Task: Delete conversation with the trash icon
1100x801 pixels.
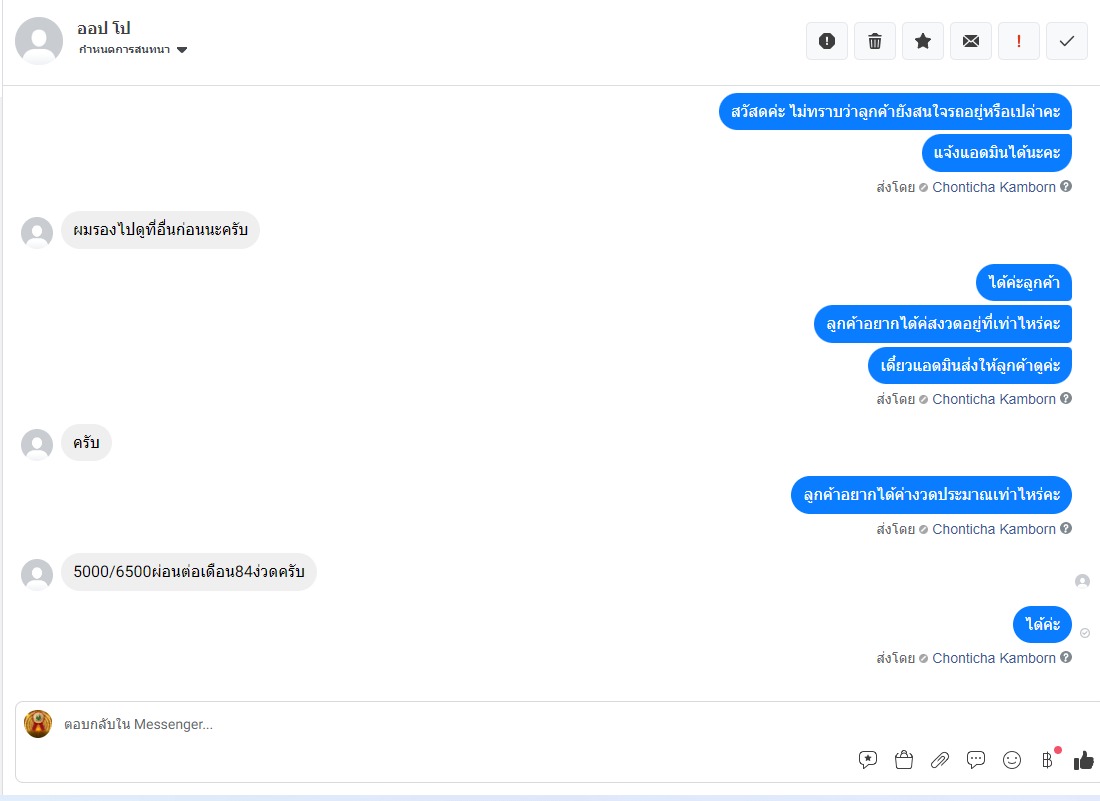Action: [x=875, y=41]
